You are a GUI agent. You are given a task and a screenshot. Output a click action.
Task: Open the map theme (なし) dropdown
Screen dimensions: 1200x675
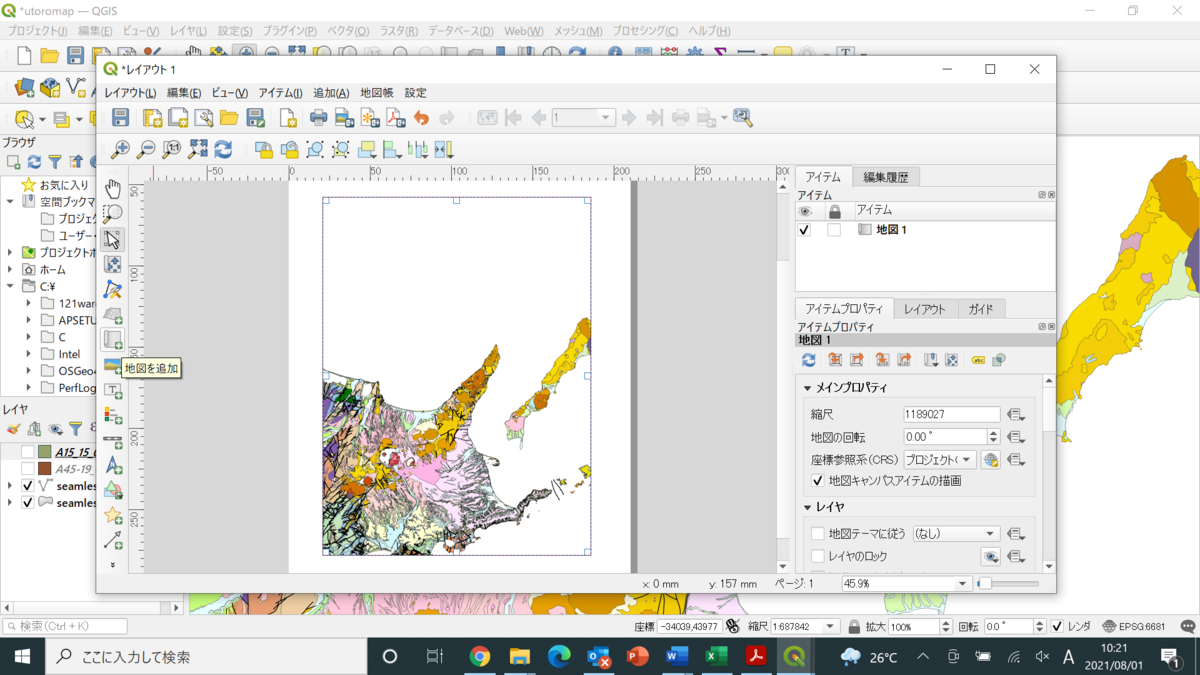click(955, 534)
